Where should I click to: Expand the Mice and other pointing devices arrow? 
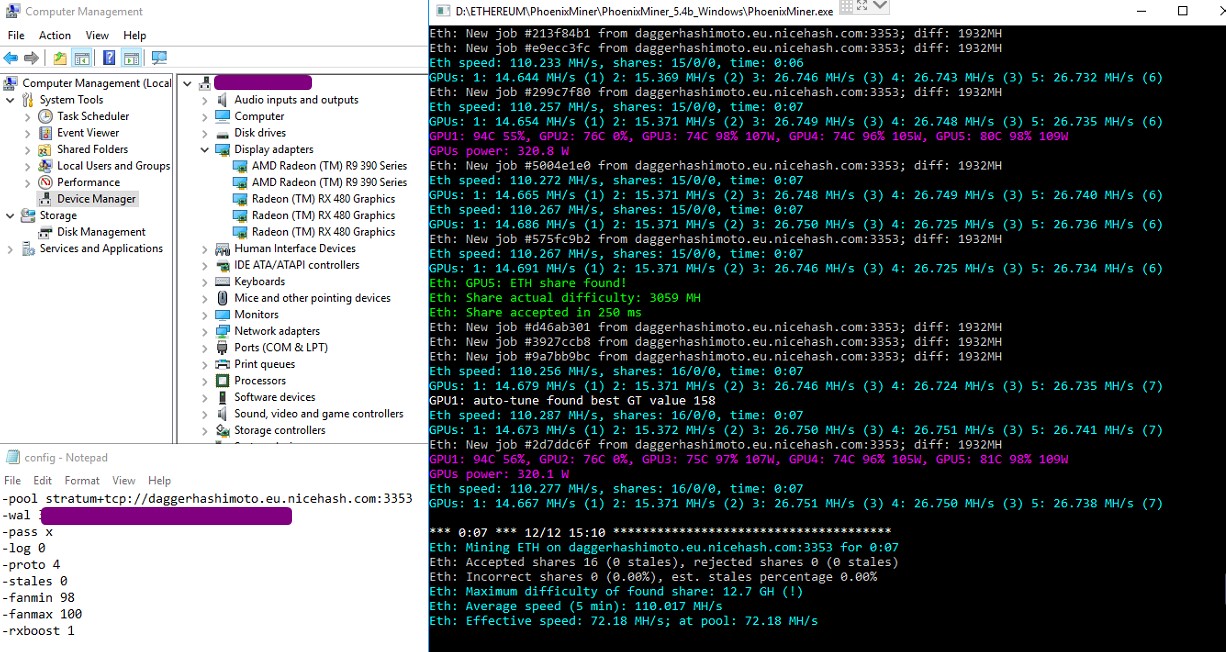[205, 298]
